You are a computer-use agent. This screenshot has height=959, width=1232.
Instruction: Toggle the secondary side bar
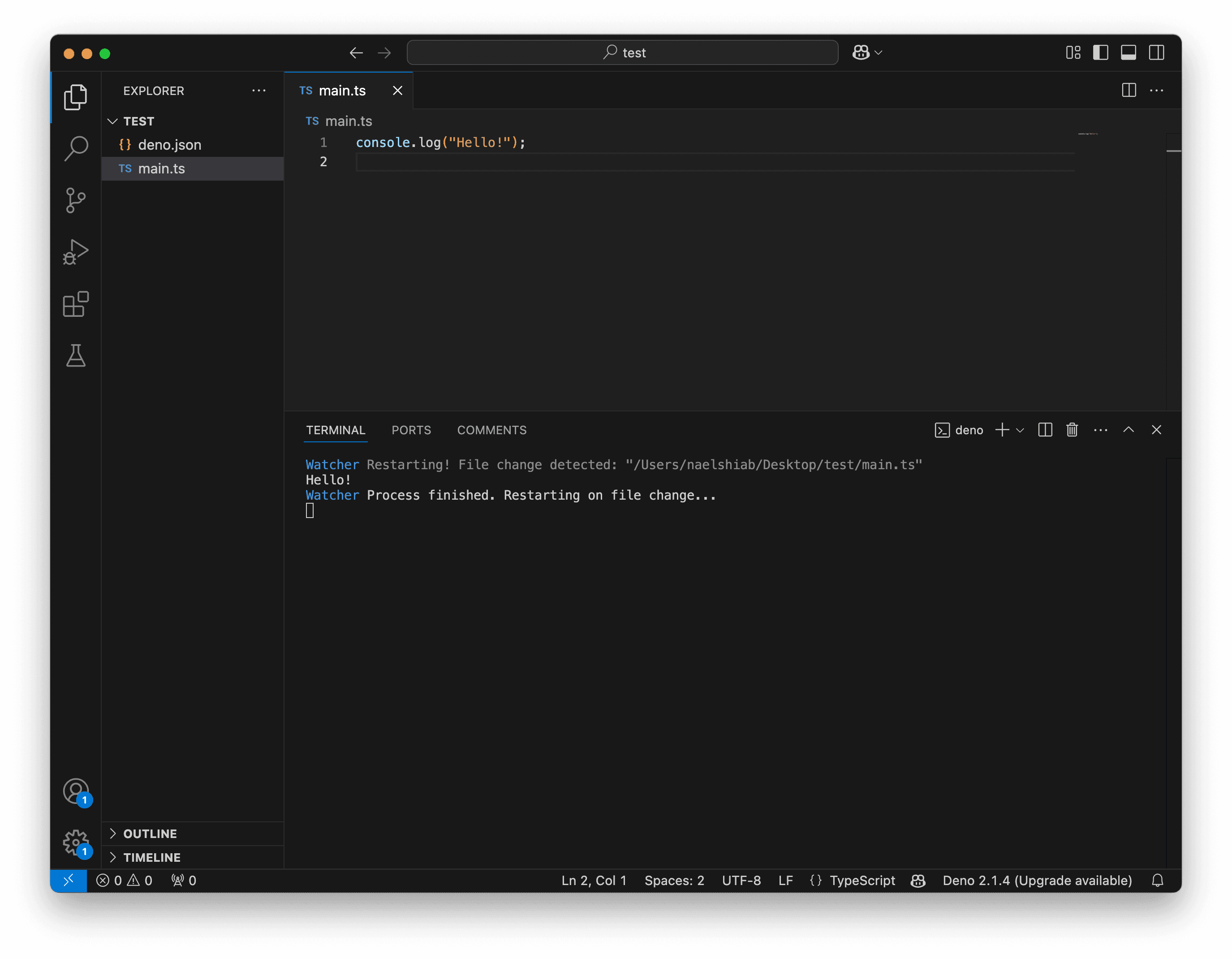[x=1156, y=52]
